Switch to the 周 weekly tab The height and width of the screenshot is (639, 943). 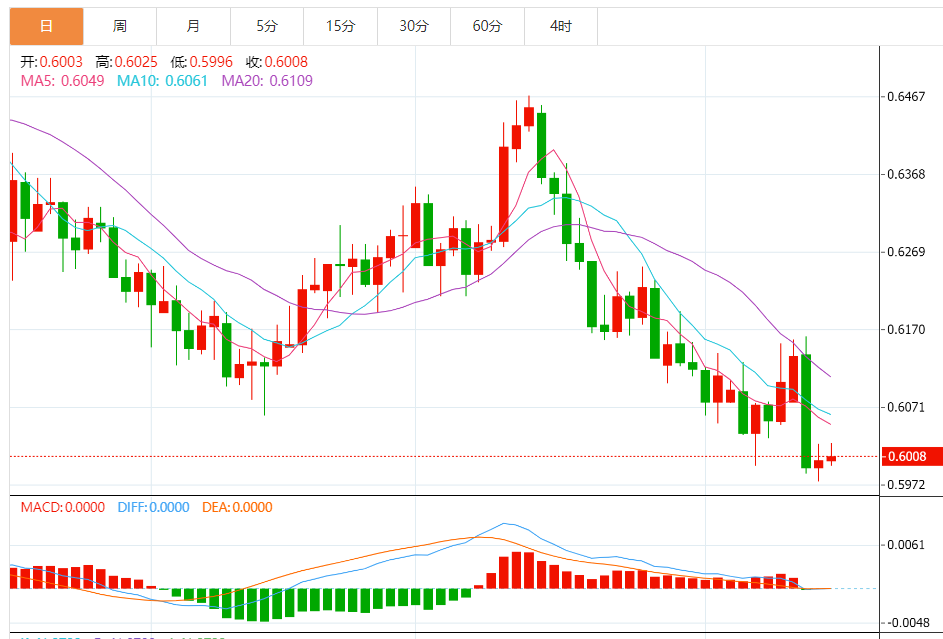coord(120,26)
